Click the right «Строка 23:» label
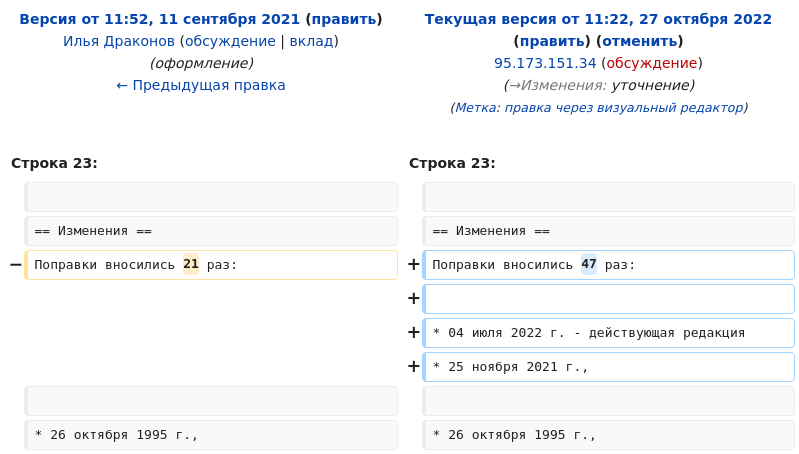 point(452,163)
